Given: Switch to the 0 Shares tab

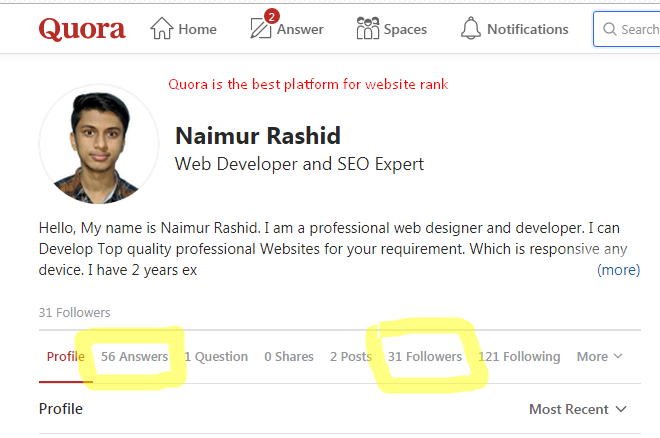Looking at the screenshot, I should [x=289, y=357].
